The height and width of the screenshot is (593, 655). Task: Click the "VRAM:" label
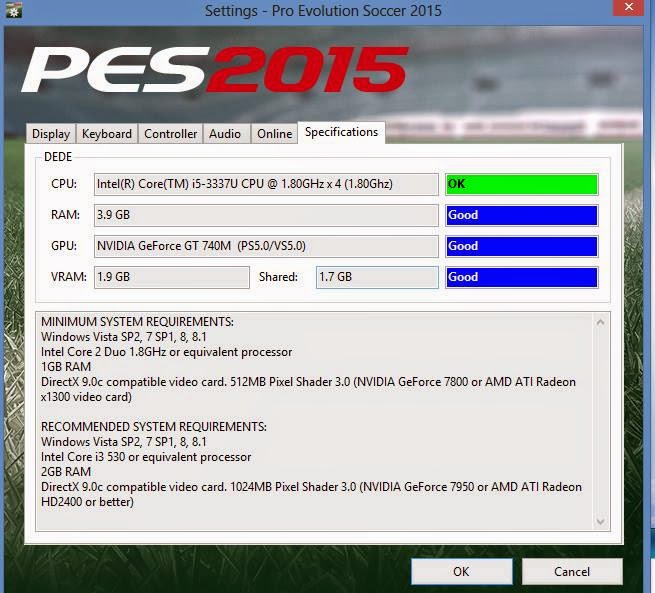[x=69, y=276]
